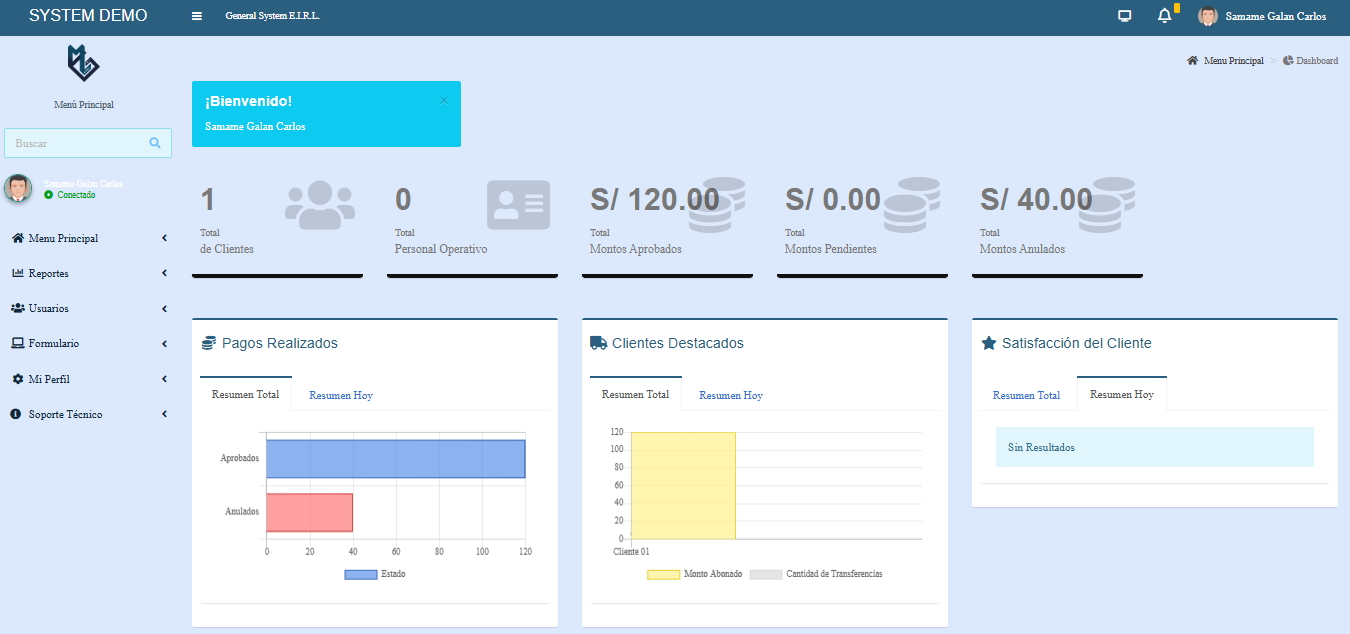Viewport: 1350px width, 634px height.
Task: Close the Bienvenido welcome alert
Action: click(x=444, y=100)
